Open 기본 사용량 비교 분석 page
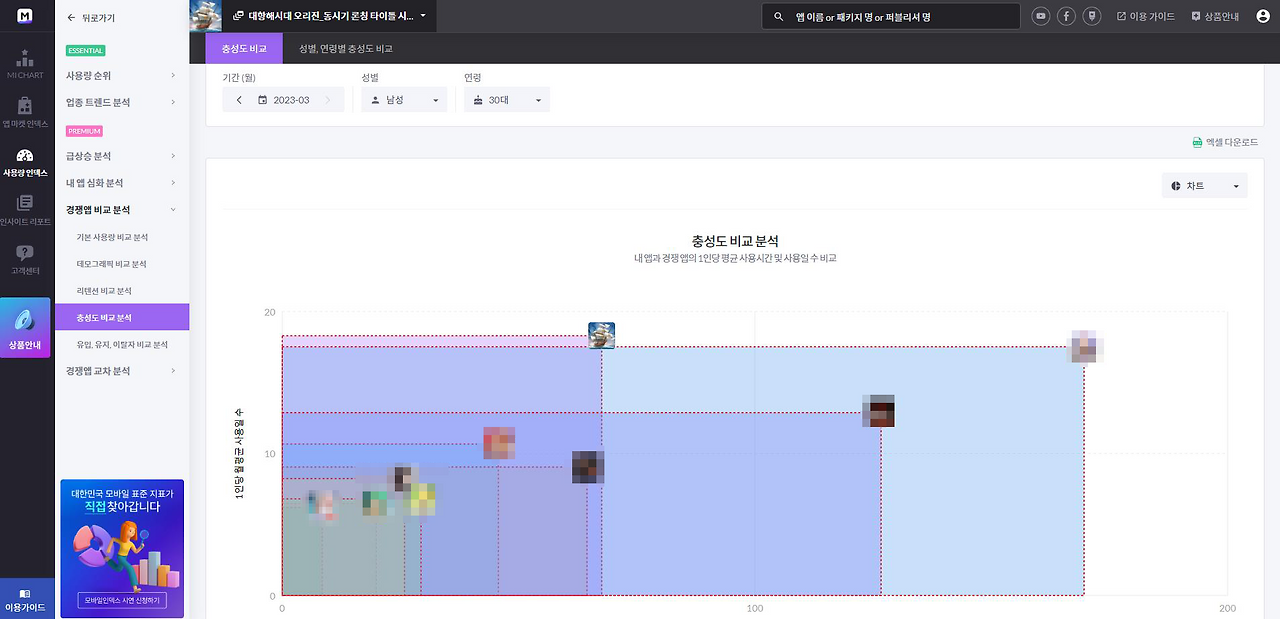Image resolution: width=1280 pixels, height=619 pixels. [112, 237]
